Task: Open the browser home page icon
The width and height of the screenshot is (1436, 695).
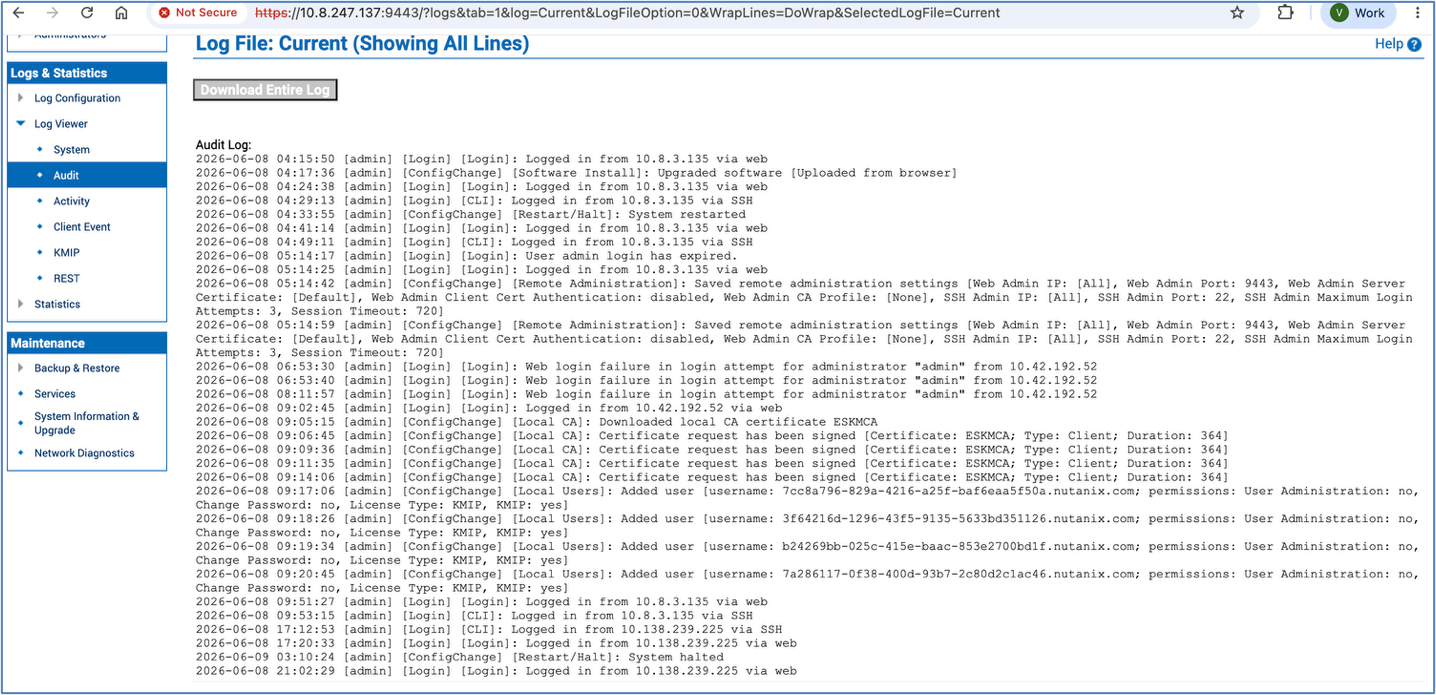Action: tap(121, 13)
